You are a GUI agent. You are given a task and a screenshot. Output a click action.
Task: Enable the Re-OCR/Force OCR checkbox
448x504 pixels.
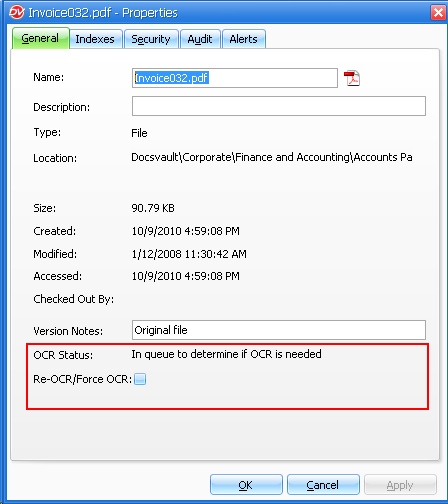click(140, 379)
